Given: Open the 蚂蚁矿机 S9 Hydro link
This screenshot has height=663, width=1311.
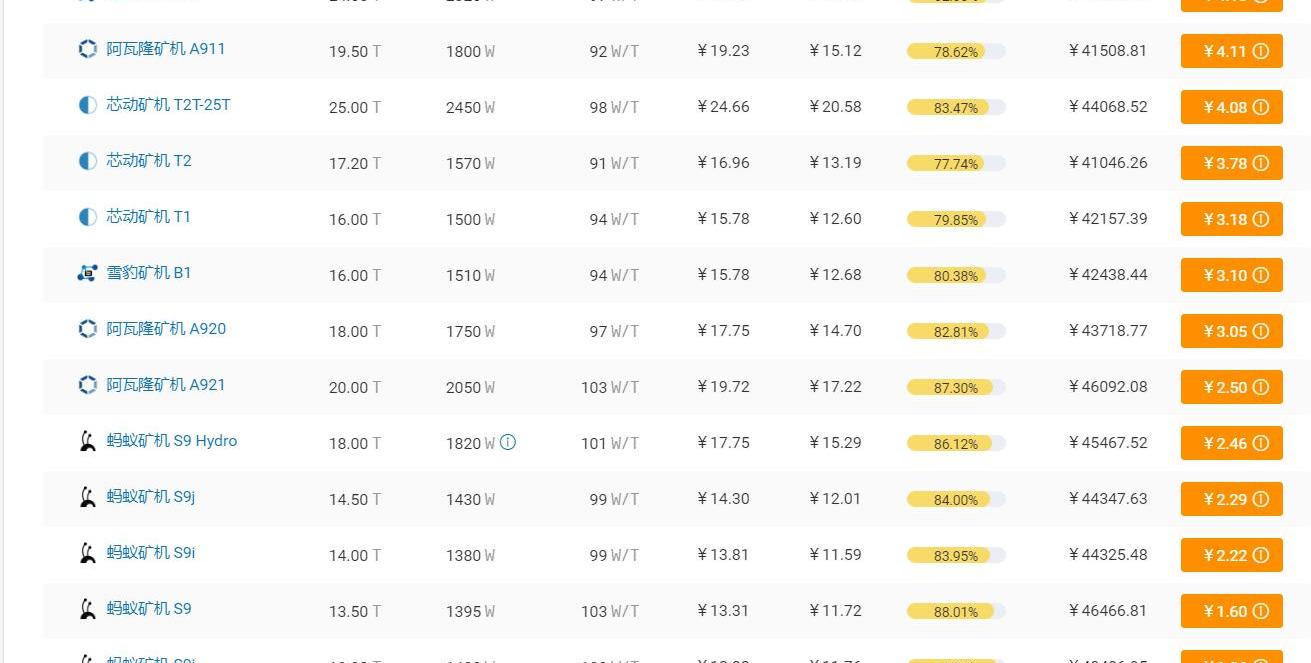Looking at the screenshot, I should click(x=172, y=441).
